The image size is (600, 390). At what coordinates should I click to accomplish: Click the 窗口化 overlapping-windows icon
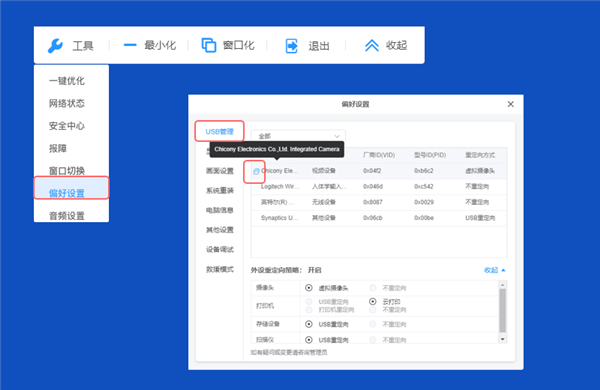click(209, 45)
